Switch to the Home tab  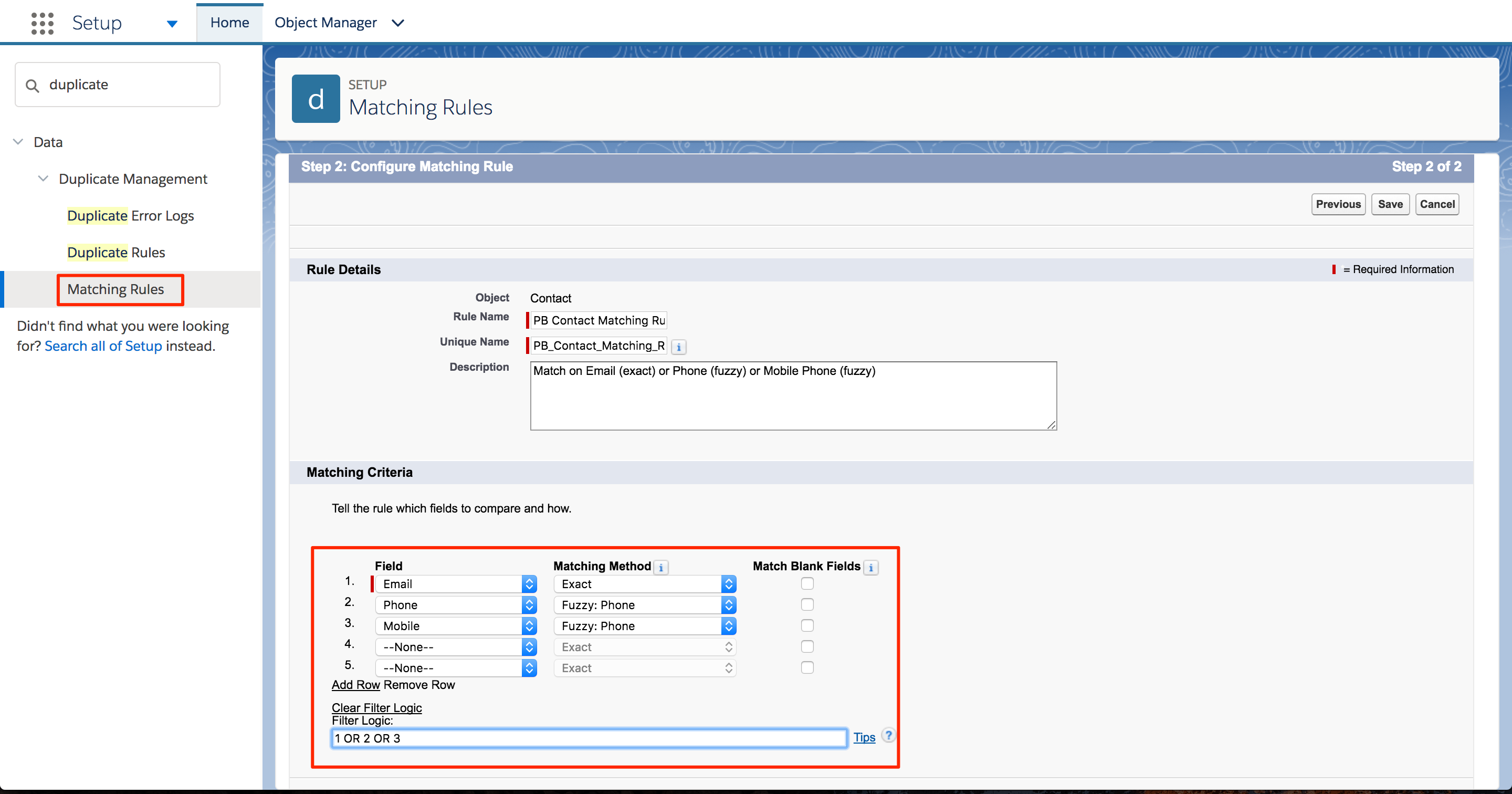[229, 23]
